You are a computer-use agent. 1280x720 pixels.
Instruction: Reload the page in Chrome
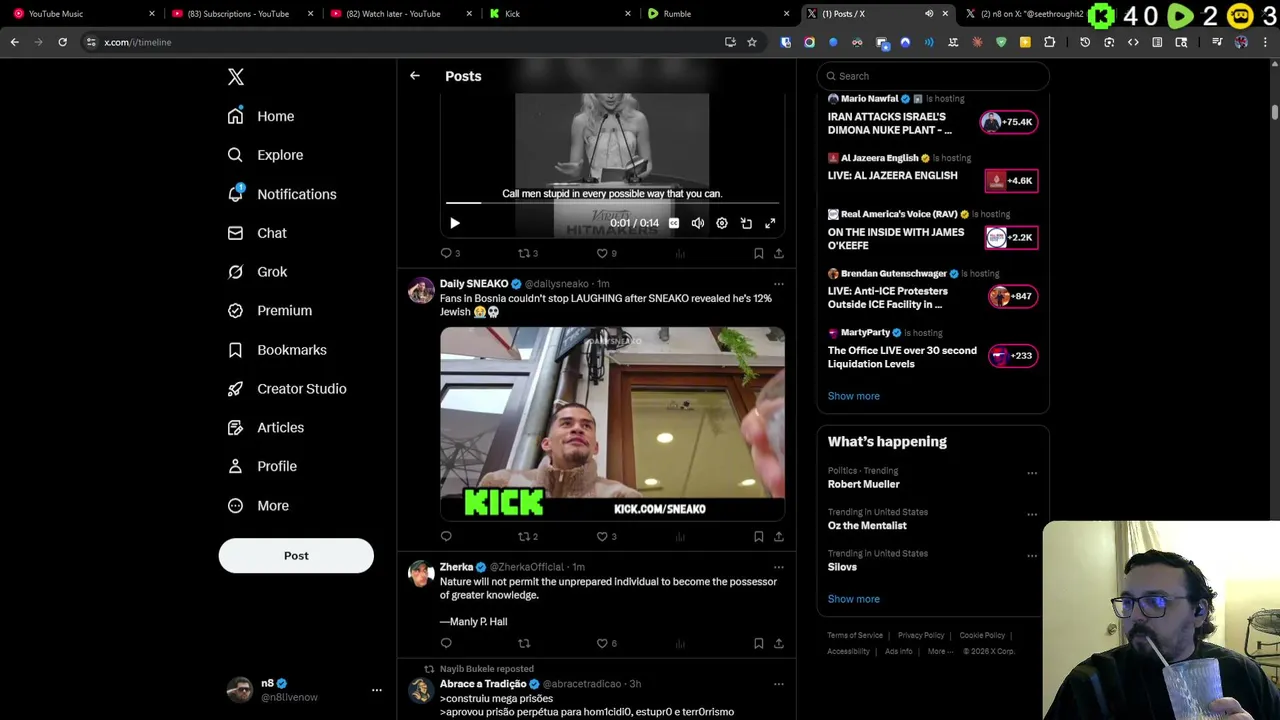tap(62, 42)
